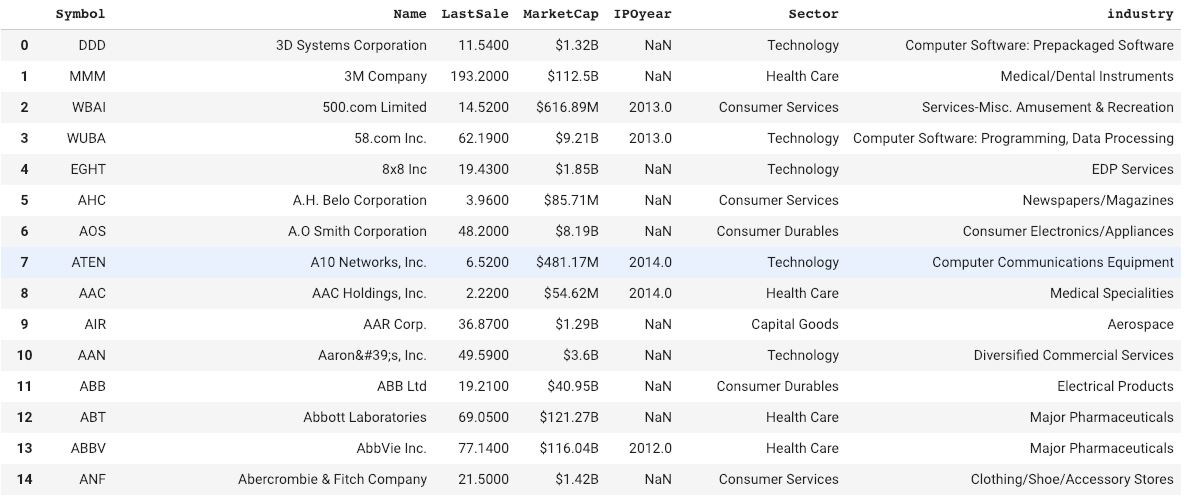
Task: Select the 3M Company name cell
Action: tap(388, 76)
